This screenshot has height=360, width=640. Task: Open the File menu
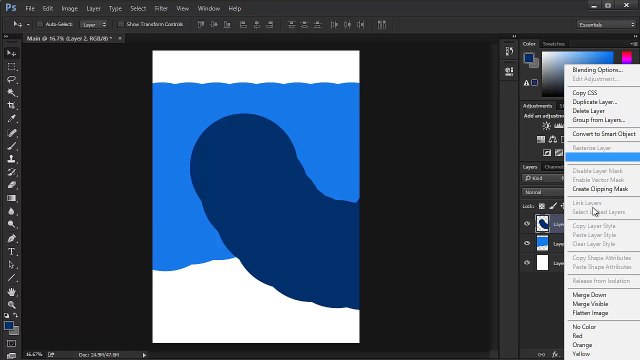[30, 8]
